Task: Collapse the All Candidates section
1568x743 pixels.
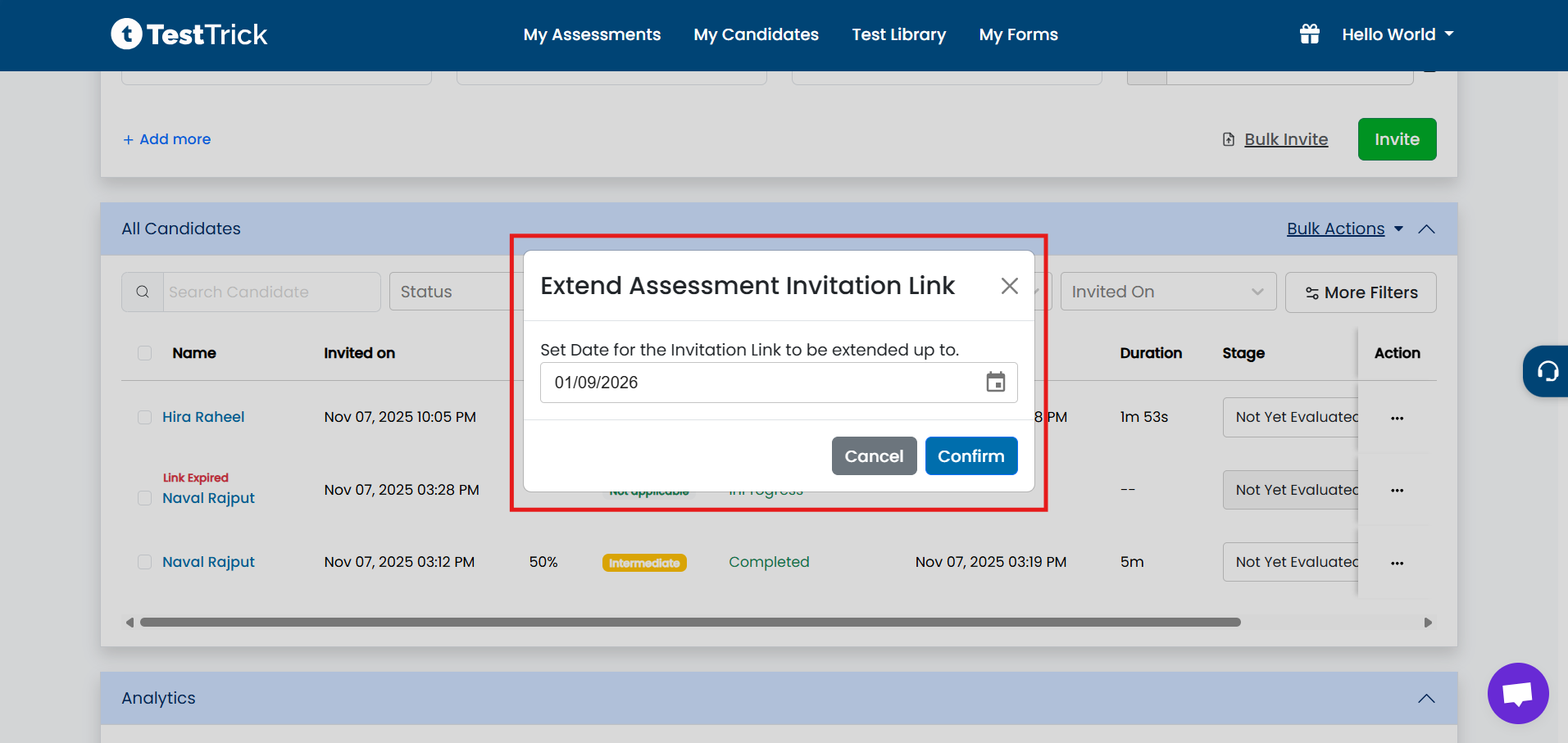Action: [1426, 229]
